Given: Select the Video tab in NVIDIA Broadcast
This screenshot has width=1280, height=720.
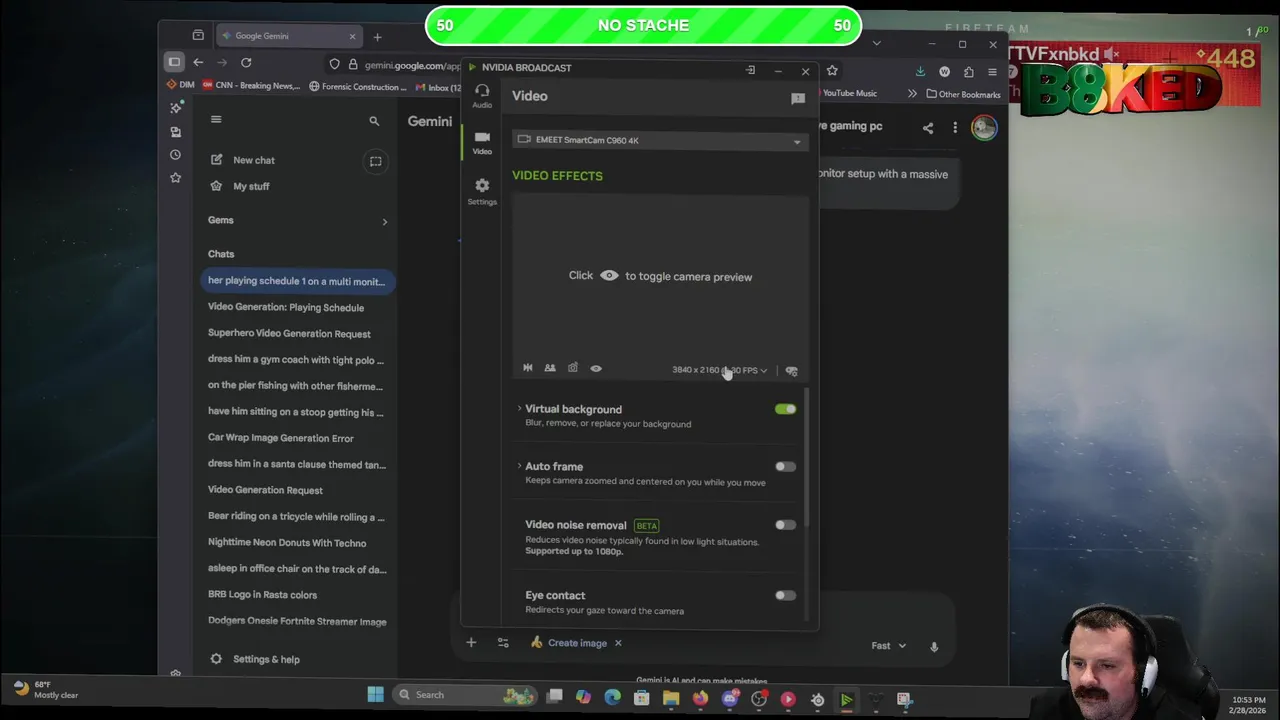Looking at the screenshot, I should 482,142.
